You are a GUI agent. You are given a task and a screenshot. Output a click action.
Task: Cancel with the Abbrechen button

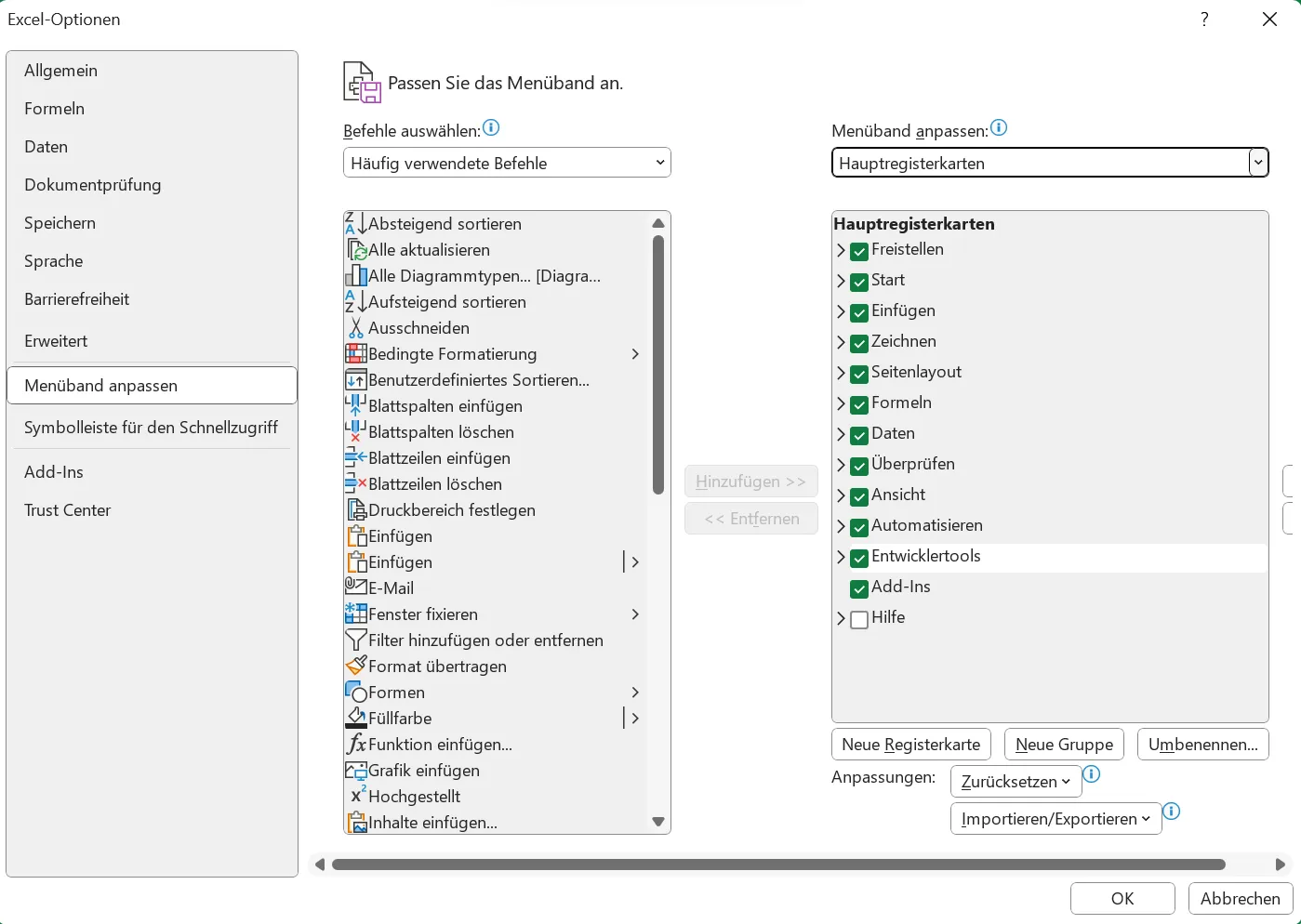[x=1241, y=899]
